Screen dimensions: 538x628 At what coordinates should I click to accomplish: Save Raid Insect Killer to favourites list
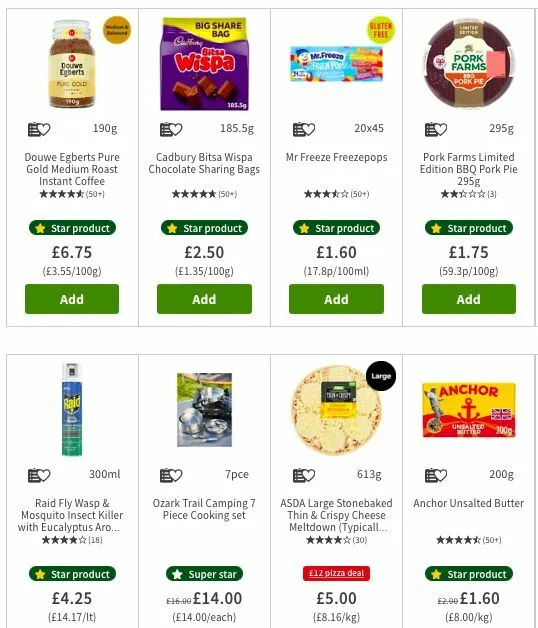pos(39,475)
